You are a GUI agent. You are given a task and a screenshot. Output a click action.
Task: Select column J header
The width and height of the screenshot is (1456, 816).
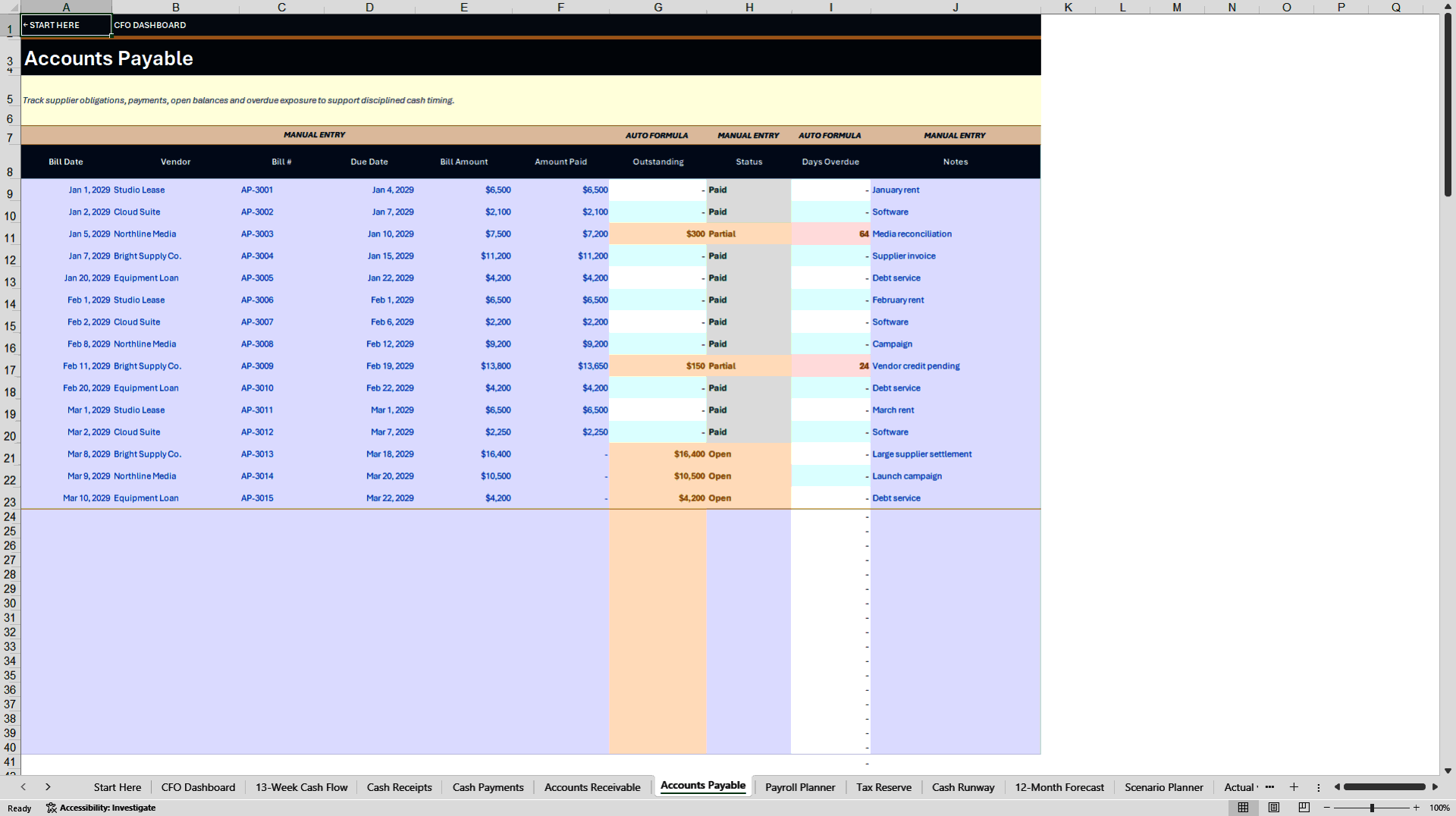[x=955, y=7]
